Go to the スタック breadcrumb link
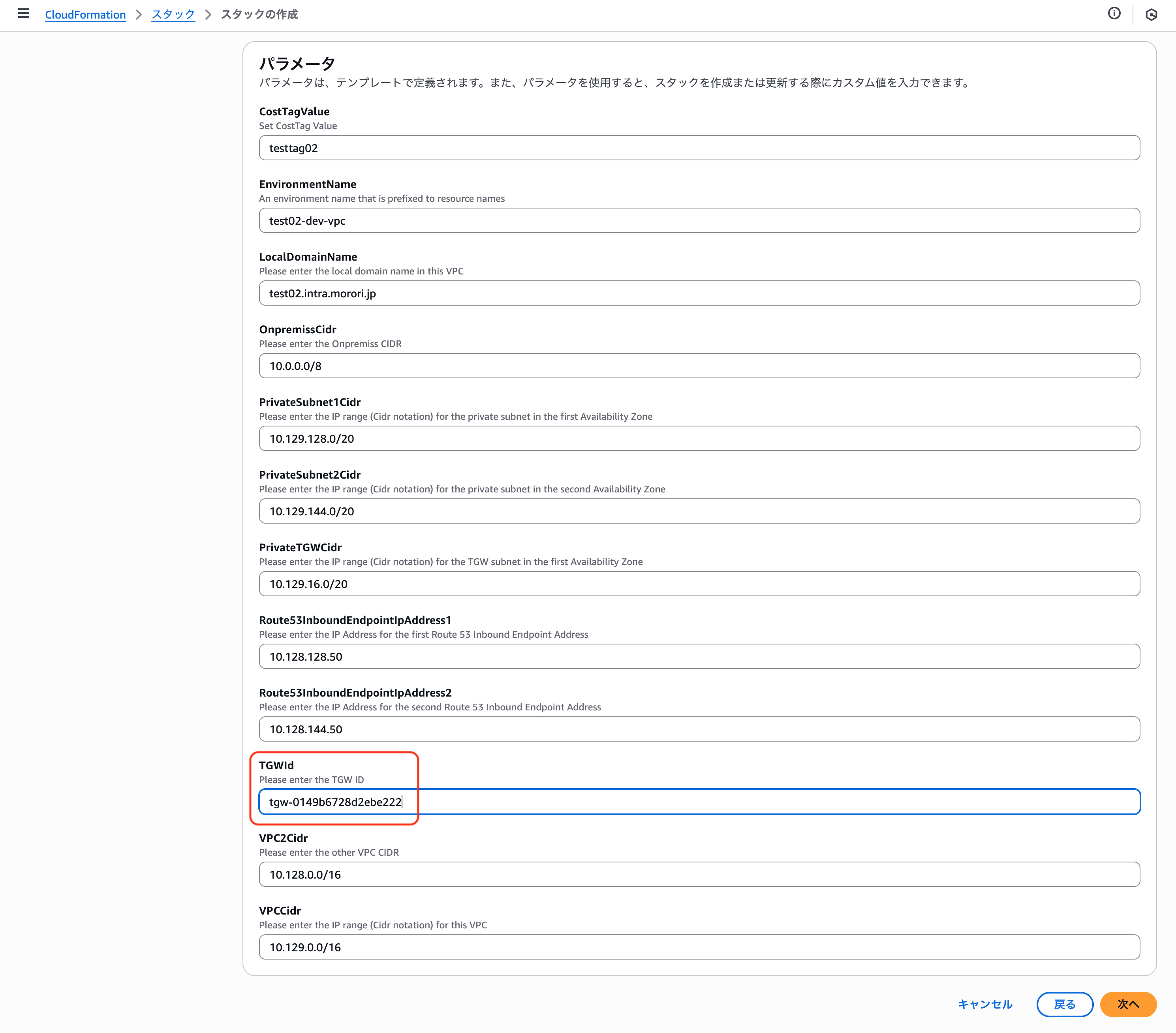 173,14
